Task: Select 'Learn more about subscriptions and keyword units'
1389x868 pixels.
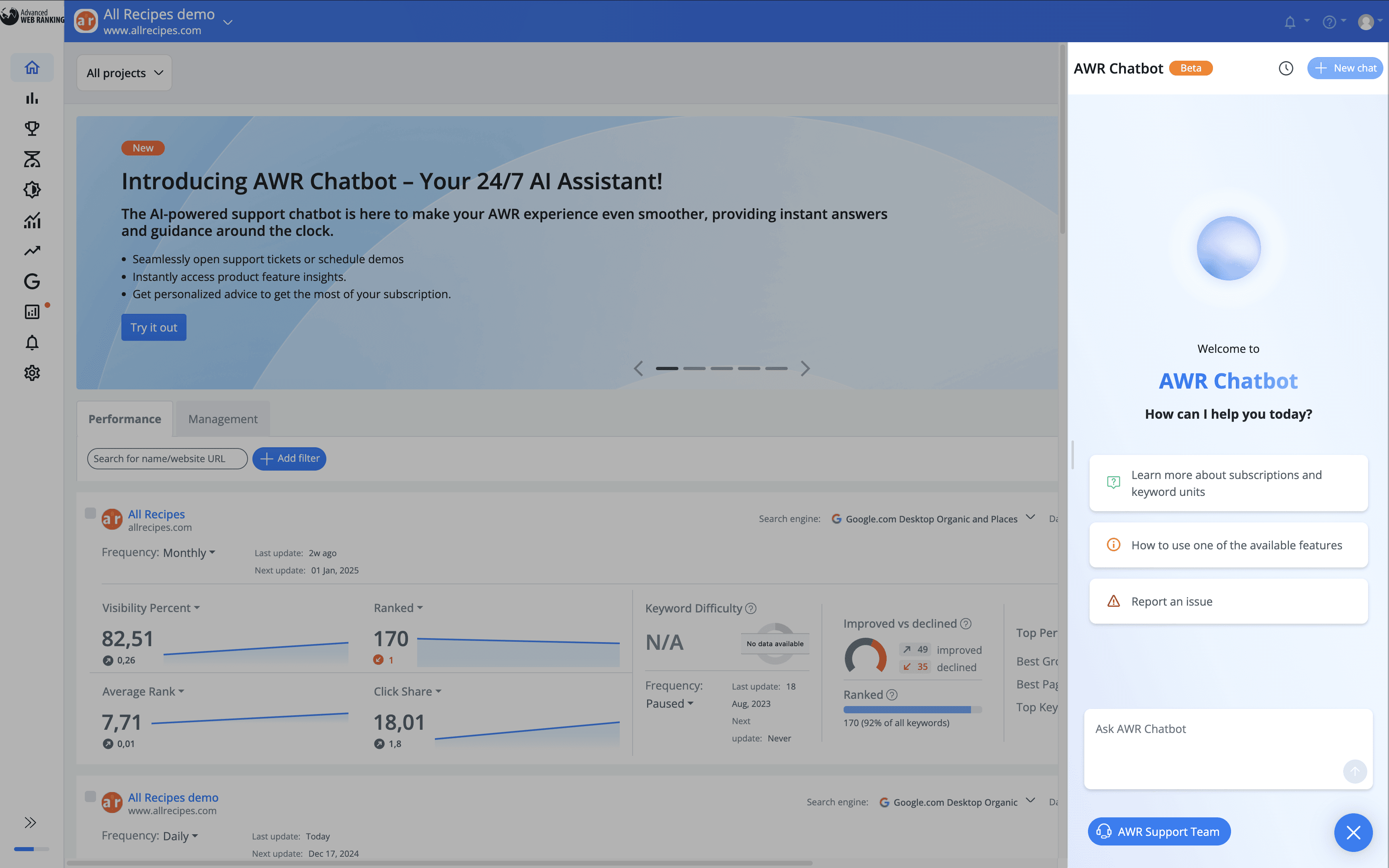Action: (x=1228, y=483)
